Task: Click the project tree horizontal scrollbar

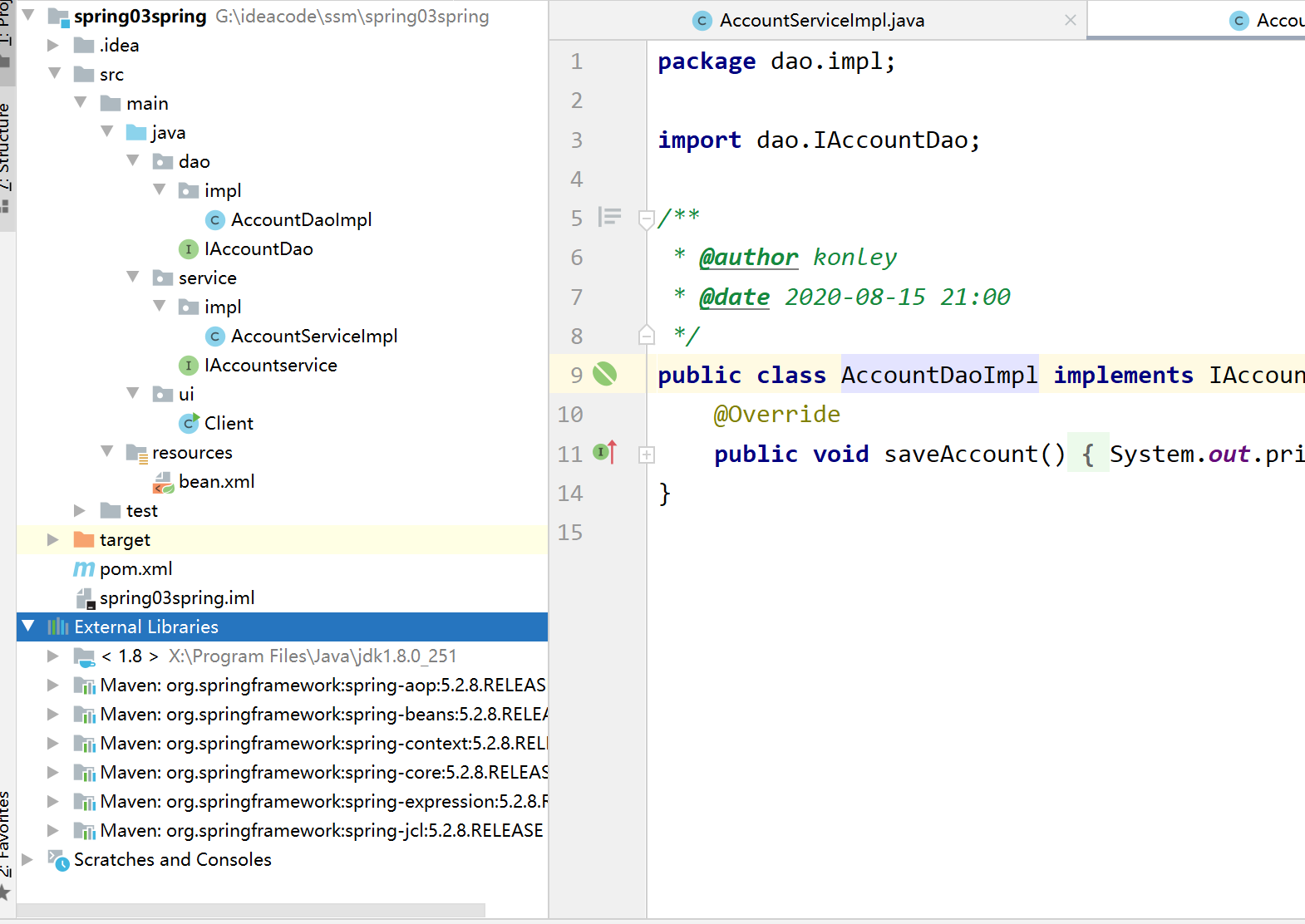Action: [249, 911]
